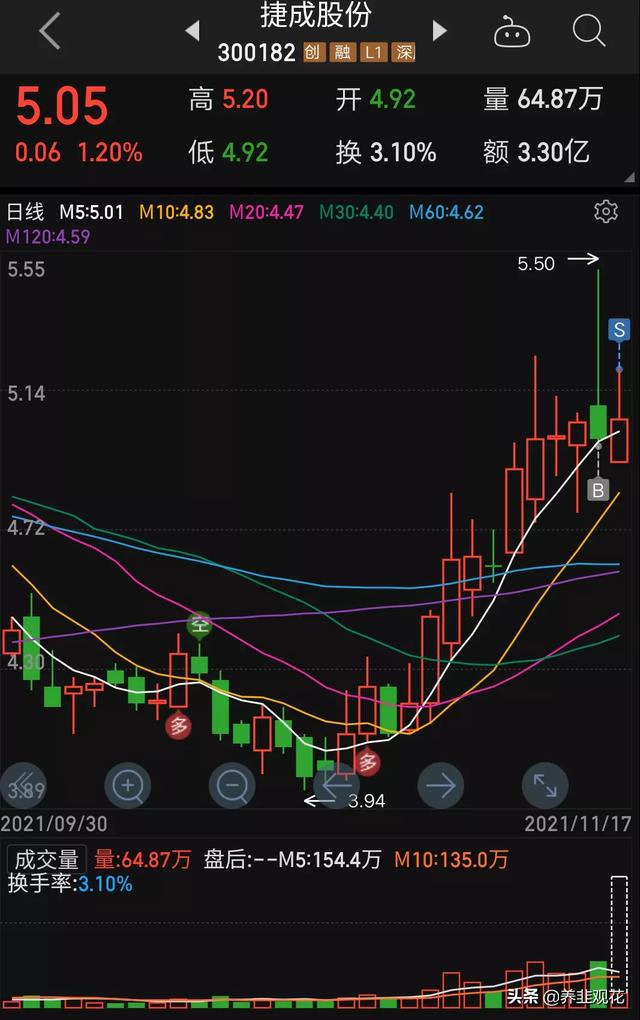Tap the back arrow at top left
640x1020 pixels.
coord(50,30)
